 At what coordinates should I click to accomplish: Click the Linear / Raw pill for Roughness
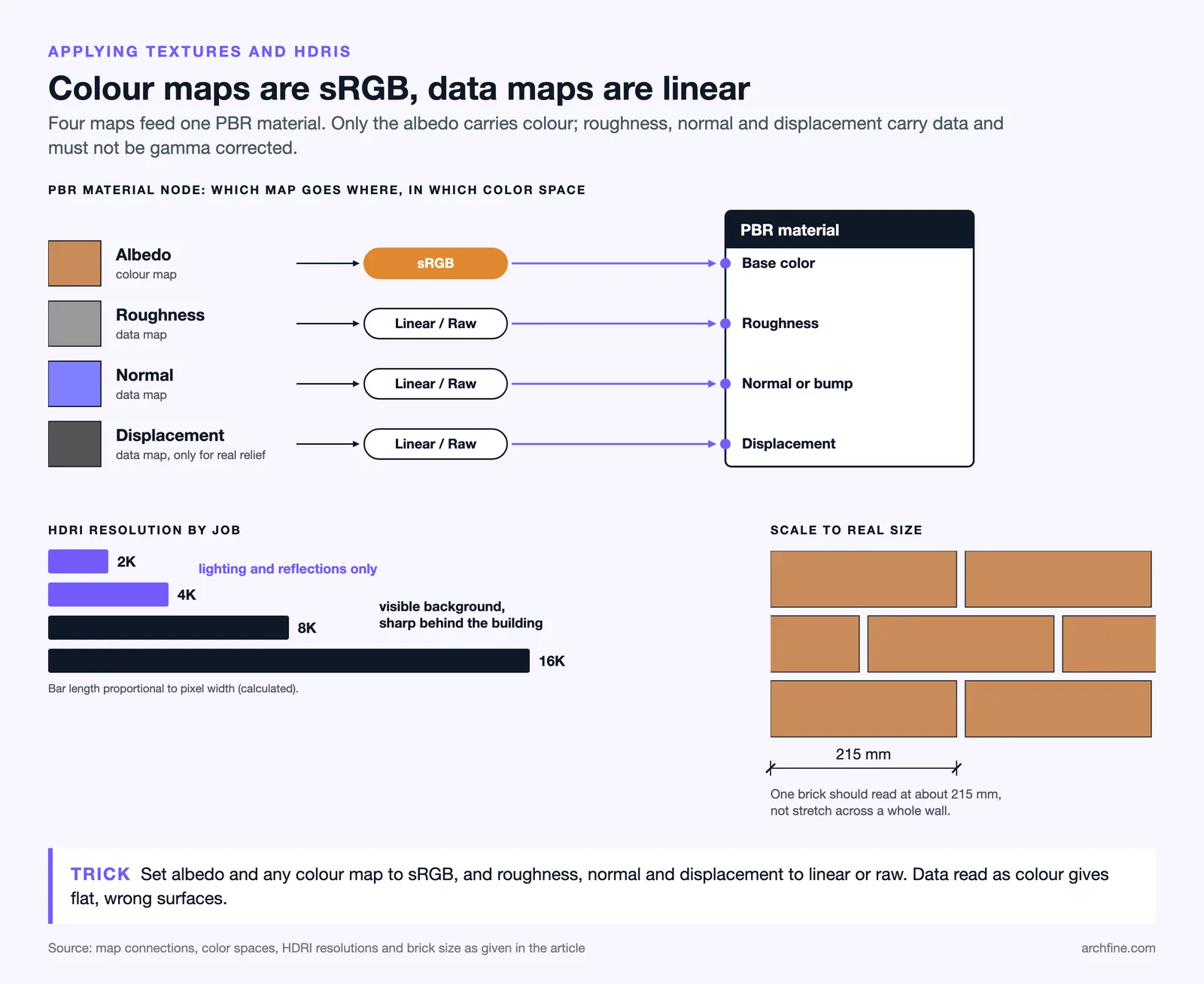tap(436, 323)
